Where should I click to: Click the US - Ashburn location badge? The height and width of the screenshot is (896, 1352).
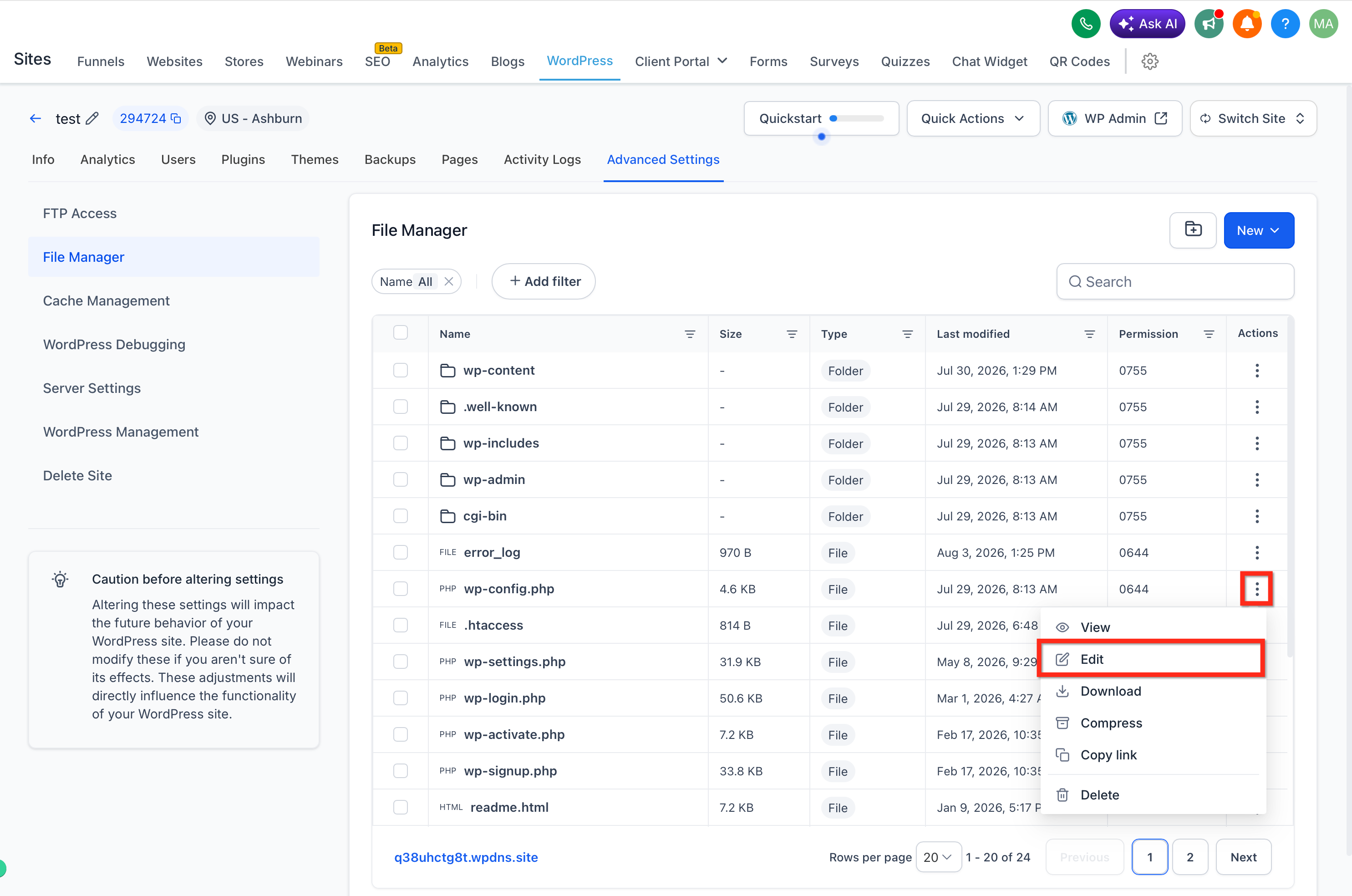pos(253,118)
